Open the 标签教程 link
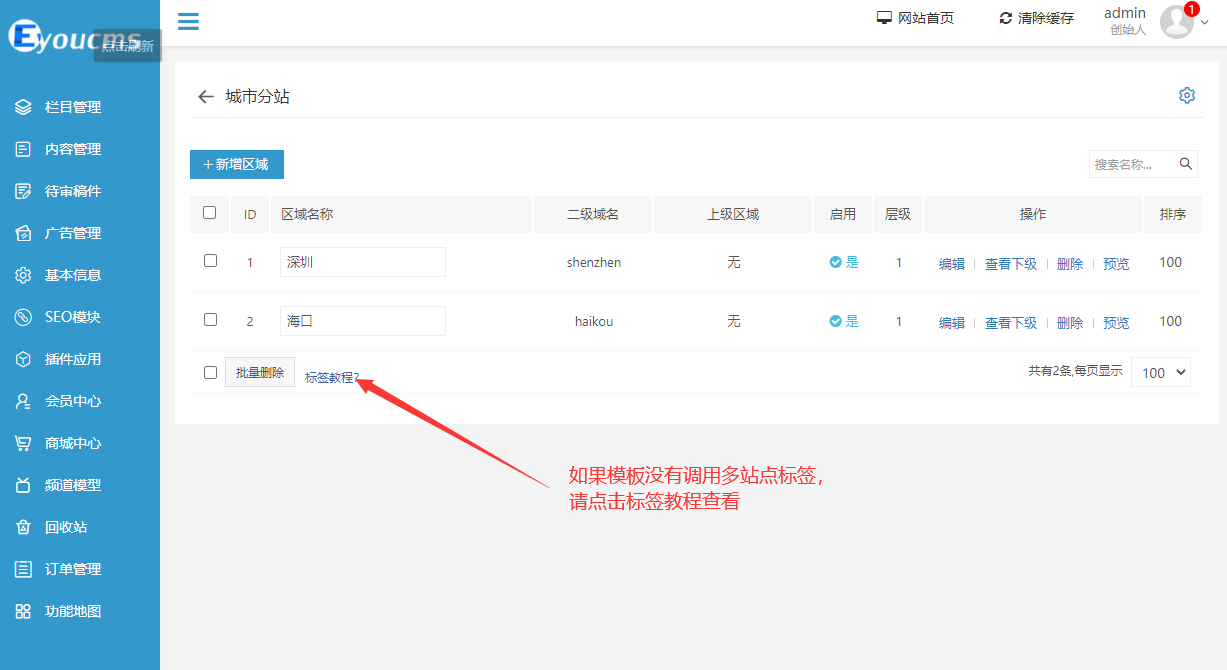This screenshot has height=670, width=1227. [x=331, y=378]
